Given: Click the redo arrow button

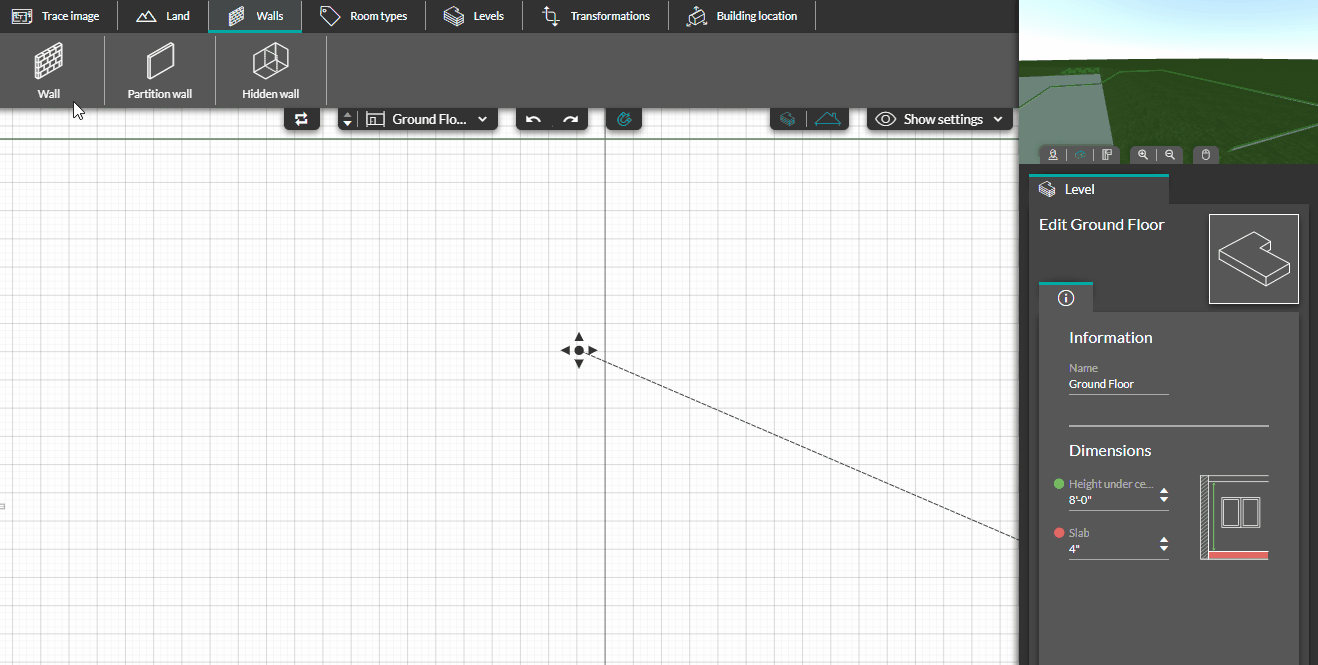Looking at the screenshot, I should (570, 119).
